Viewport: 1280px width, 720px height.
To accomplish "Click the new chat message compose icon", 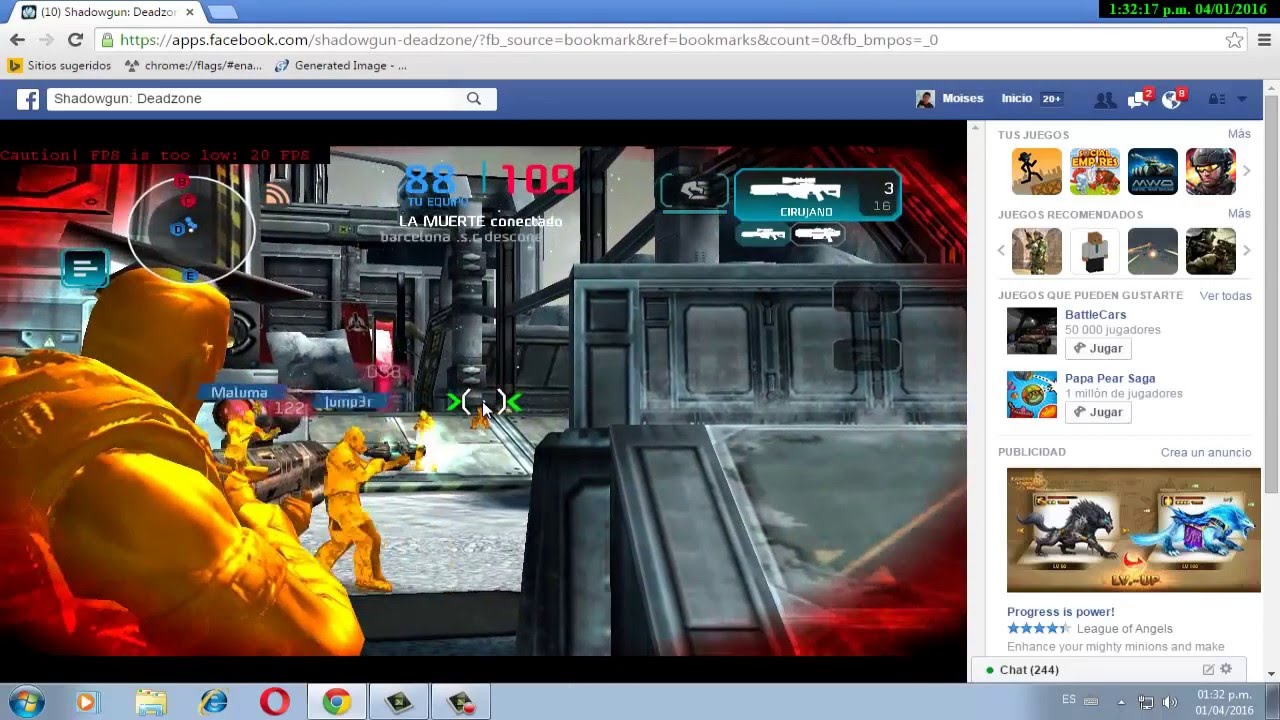I will (1208, 670).
